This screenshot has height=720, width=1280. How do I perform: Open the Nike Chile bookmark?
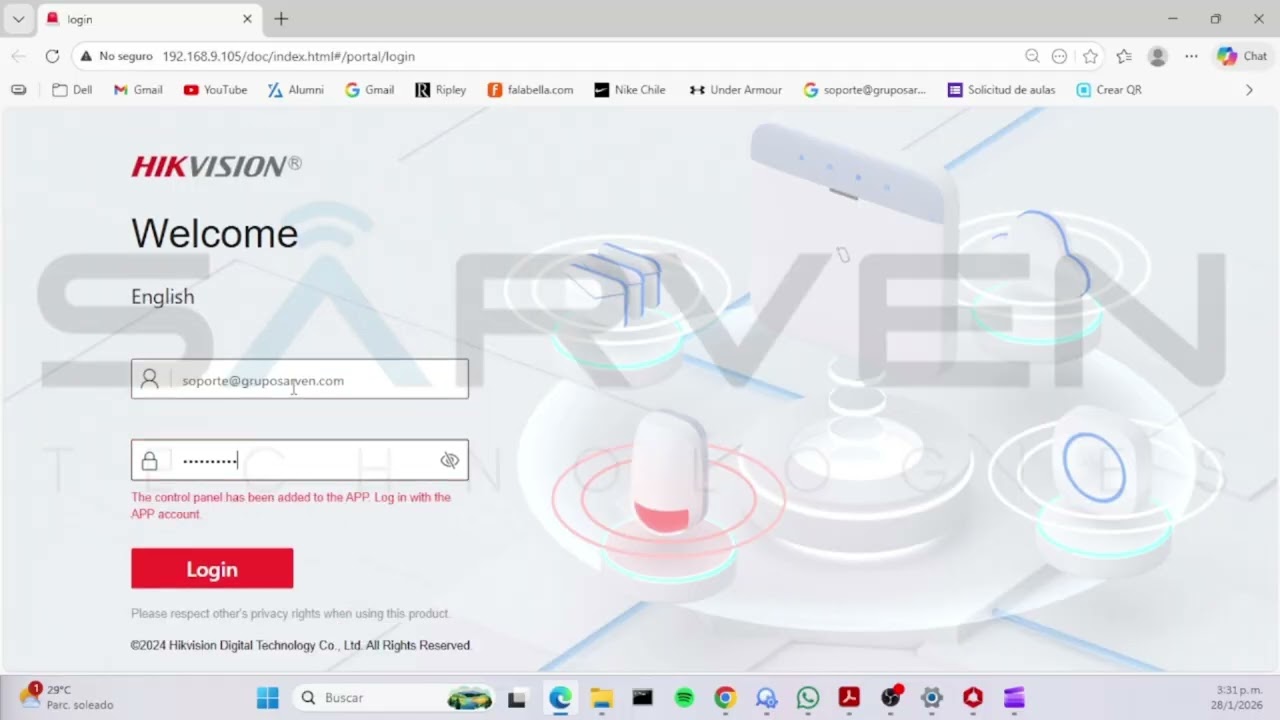[x=630, y=89]
